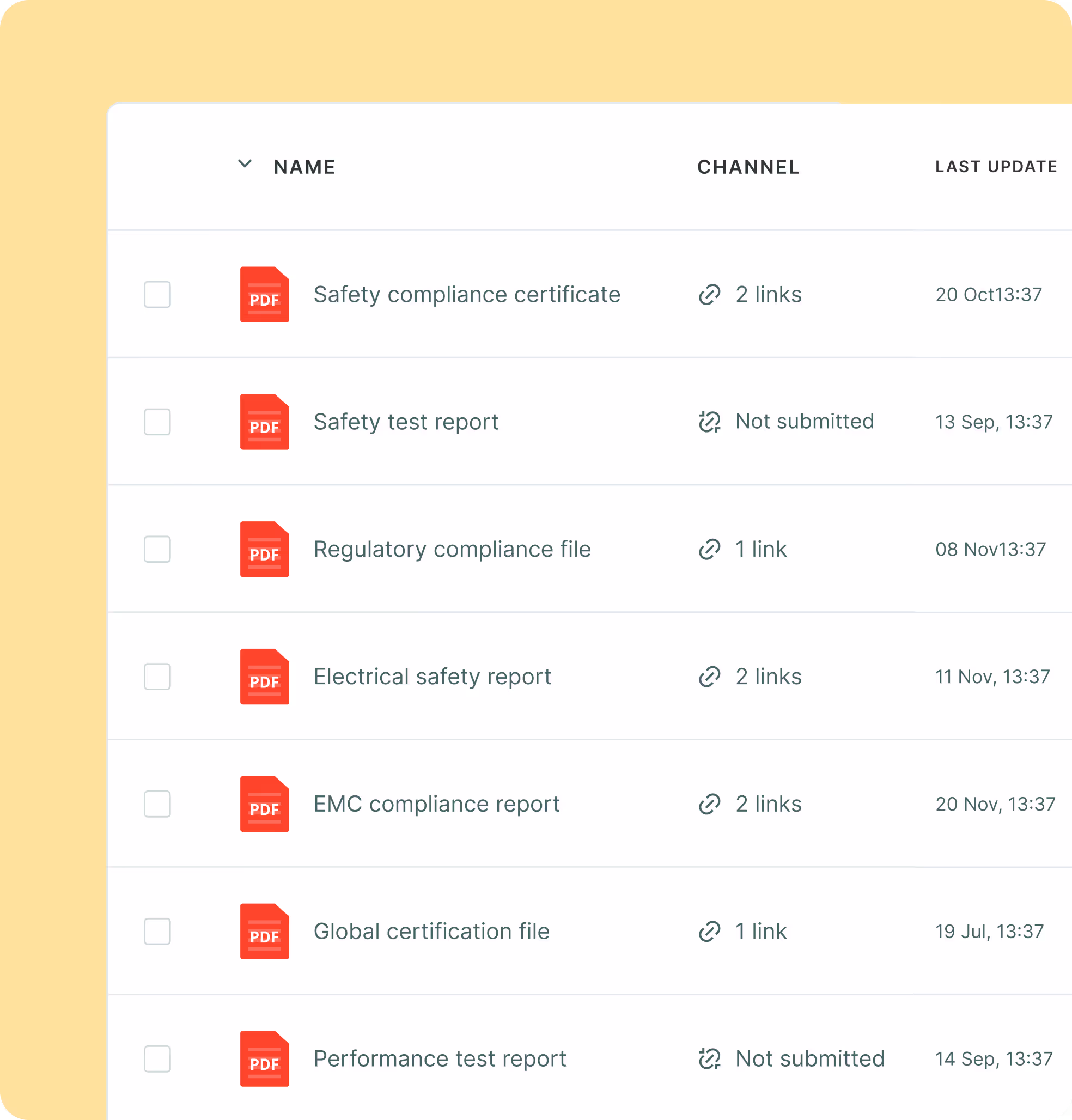Click PDF icon for Regulatory compliance file
This screenshot has width=1072, height=1120.
[264, 550]
